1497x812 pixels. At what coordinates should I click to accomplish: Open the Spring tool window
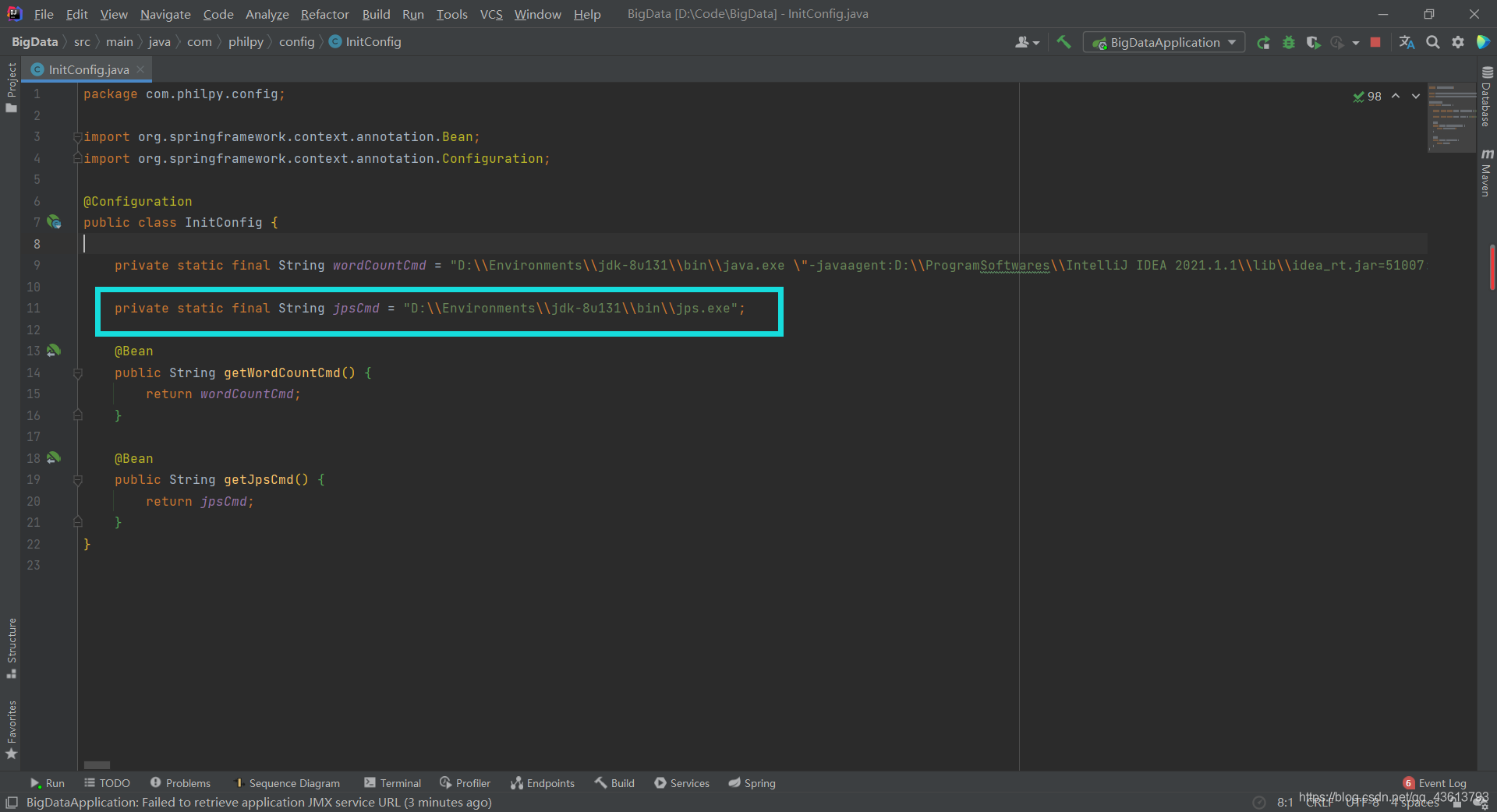tap(752, 783)
